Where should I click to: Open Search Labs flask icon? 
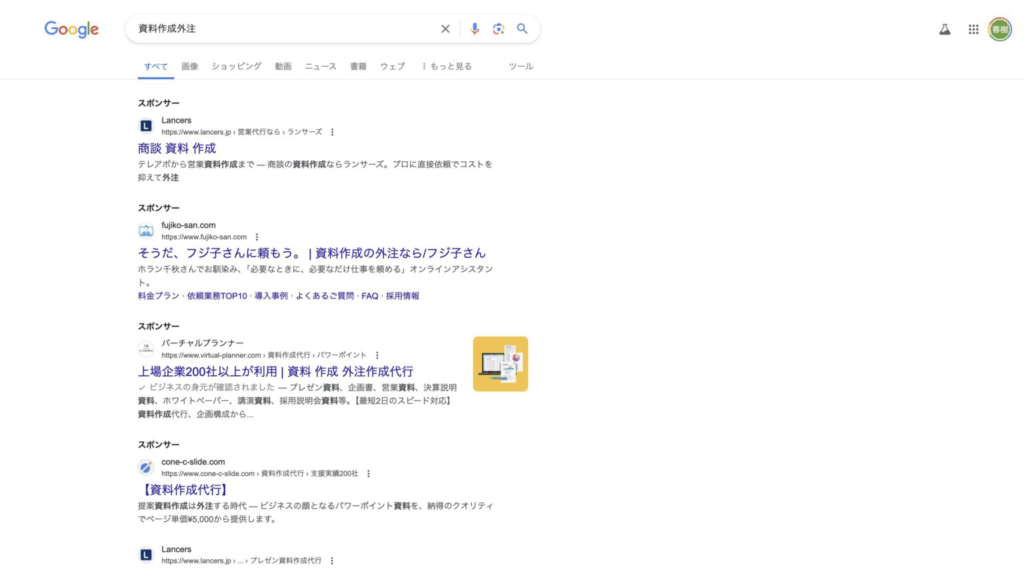[944, 30]
